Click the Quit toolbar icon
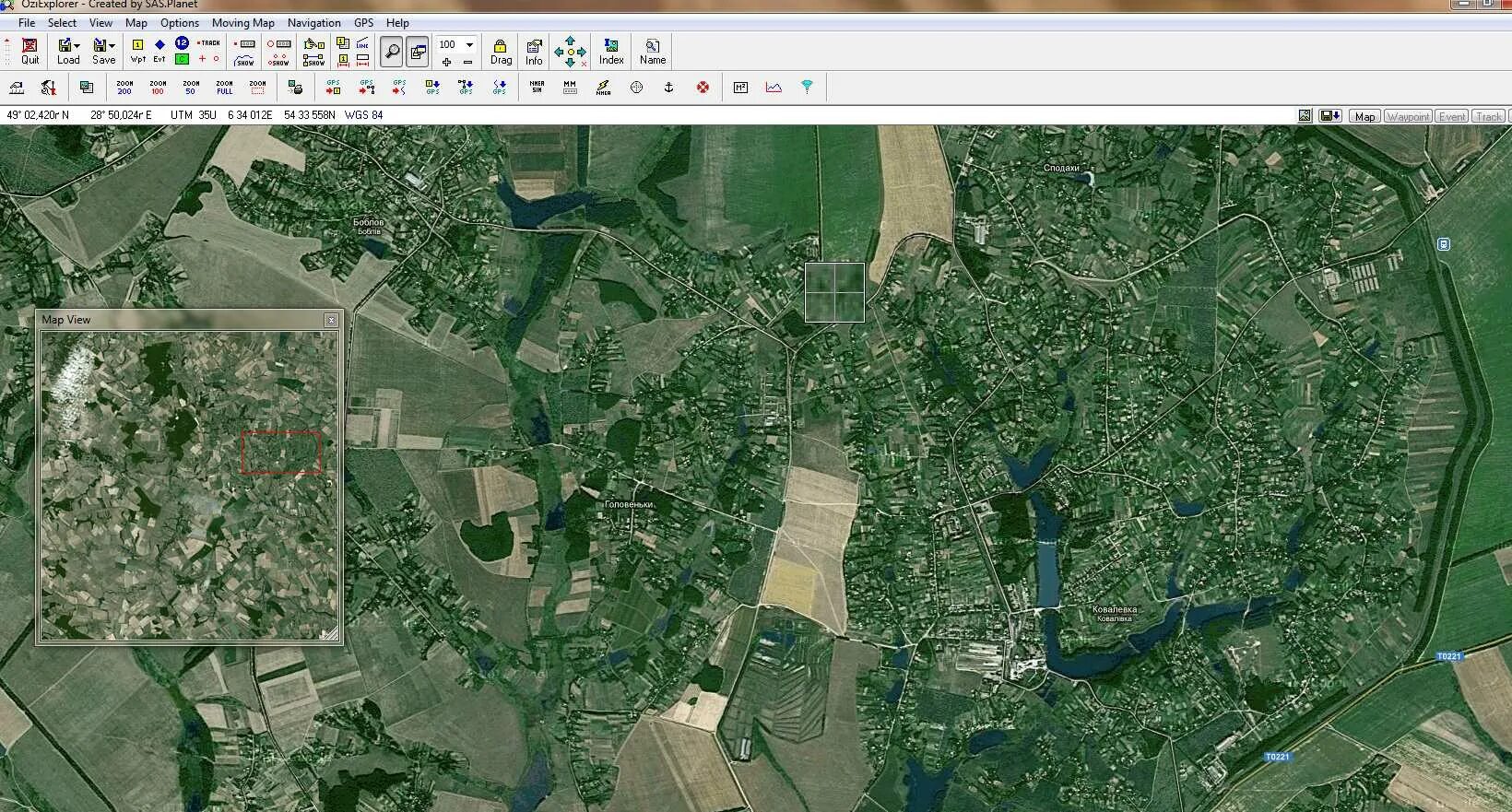1512x812 pixels. (x=30, y=52)
